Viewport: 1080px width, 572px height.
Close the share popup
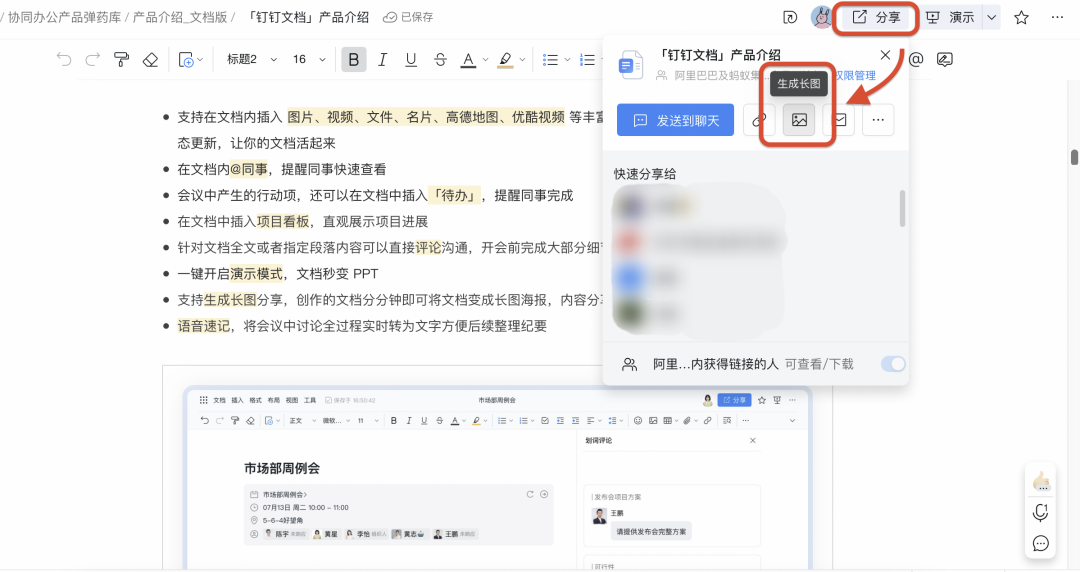tap(885, 55)
